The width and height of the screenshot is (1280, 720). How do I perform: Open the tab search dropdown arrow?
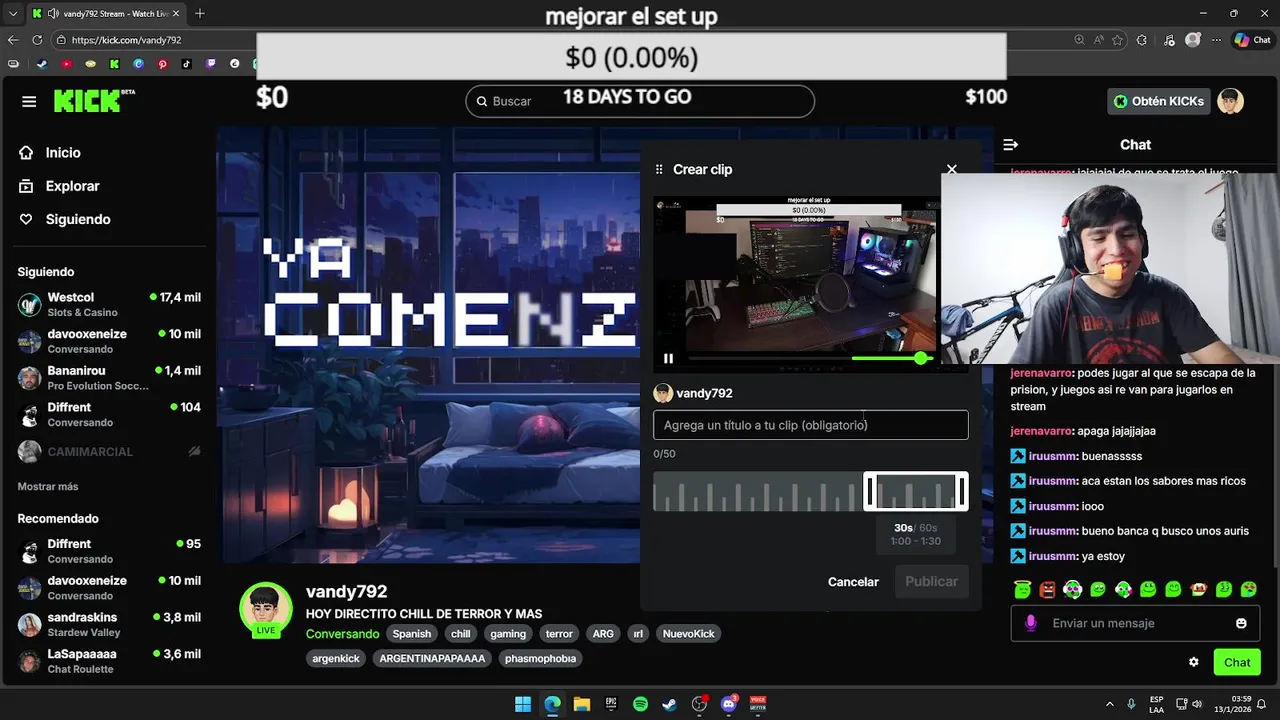13,13
